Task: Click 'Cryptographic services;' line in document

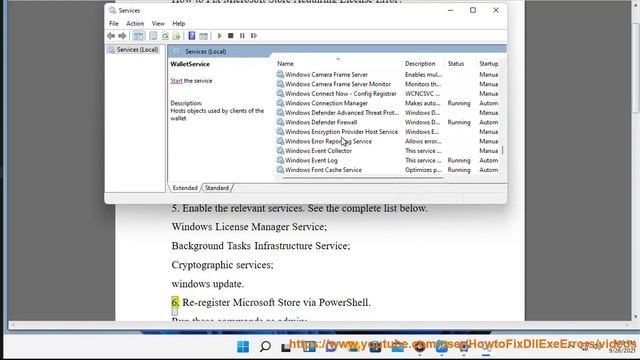Action: pos(222,265)
